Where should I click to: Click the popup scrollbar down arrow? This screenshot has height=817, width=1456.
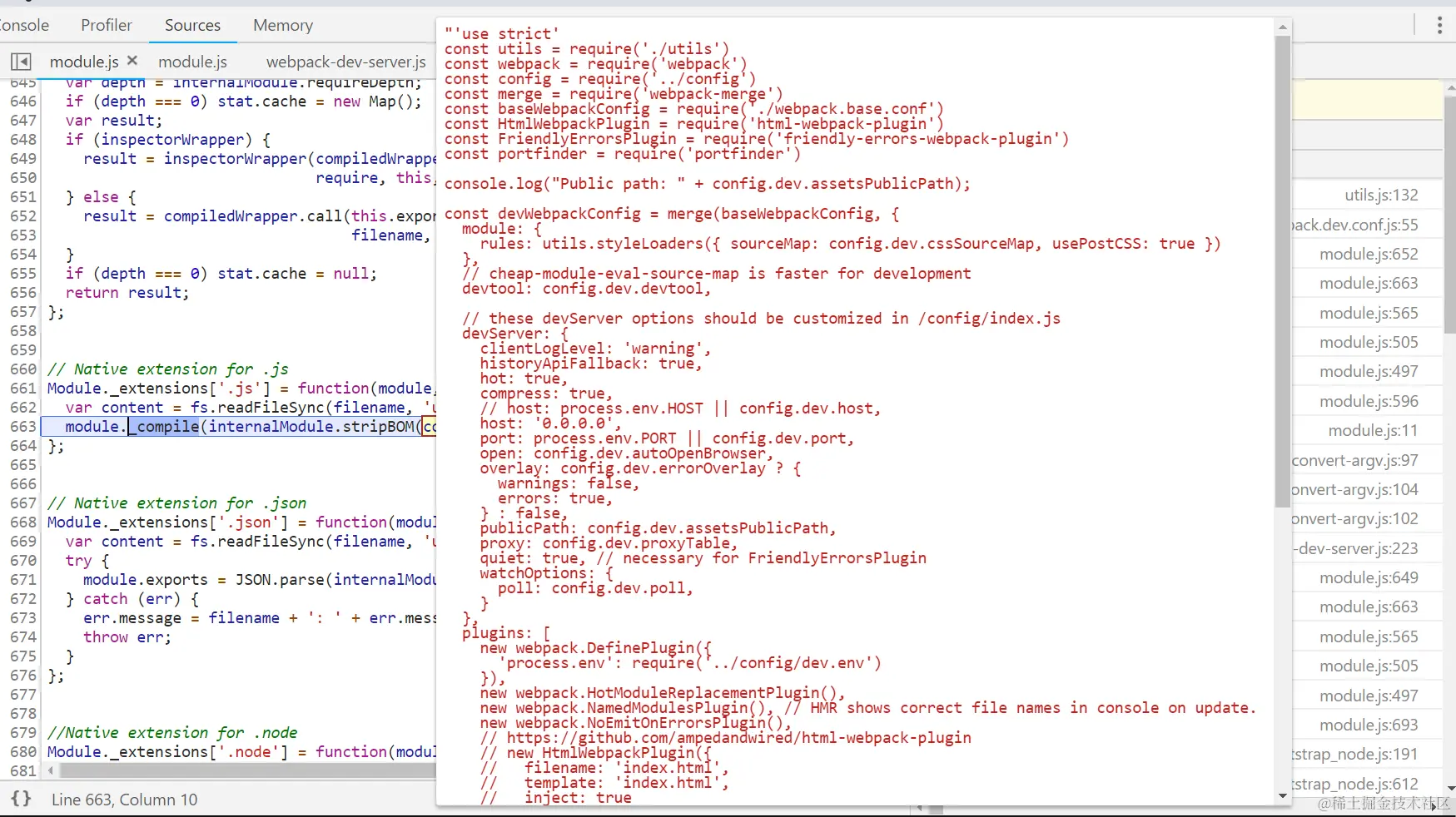pyautogui.click(x=1282, y=796)
